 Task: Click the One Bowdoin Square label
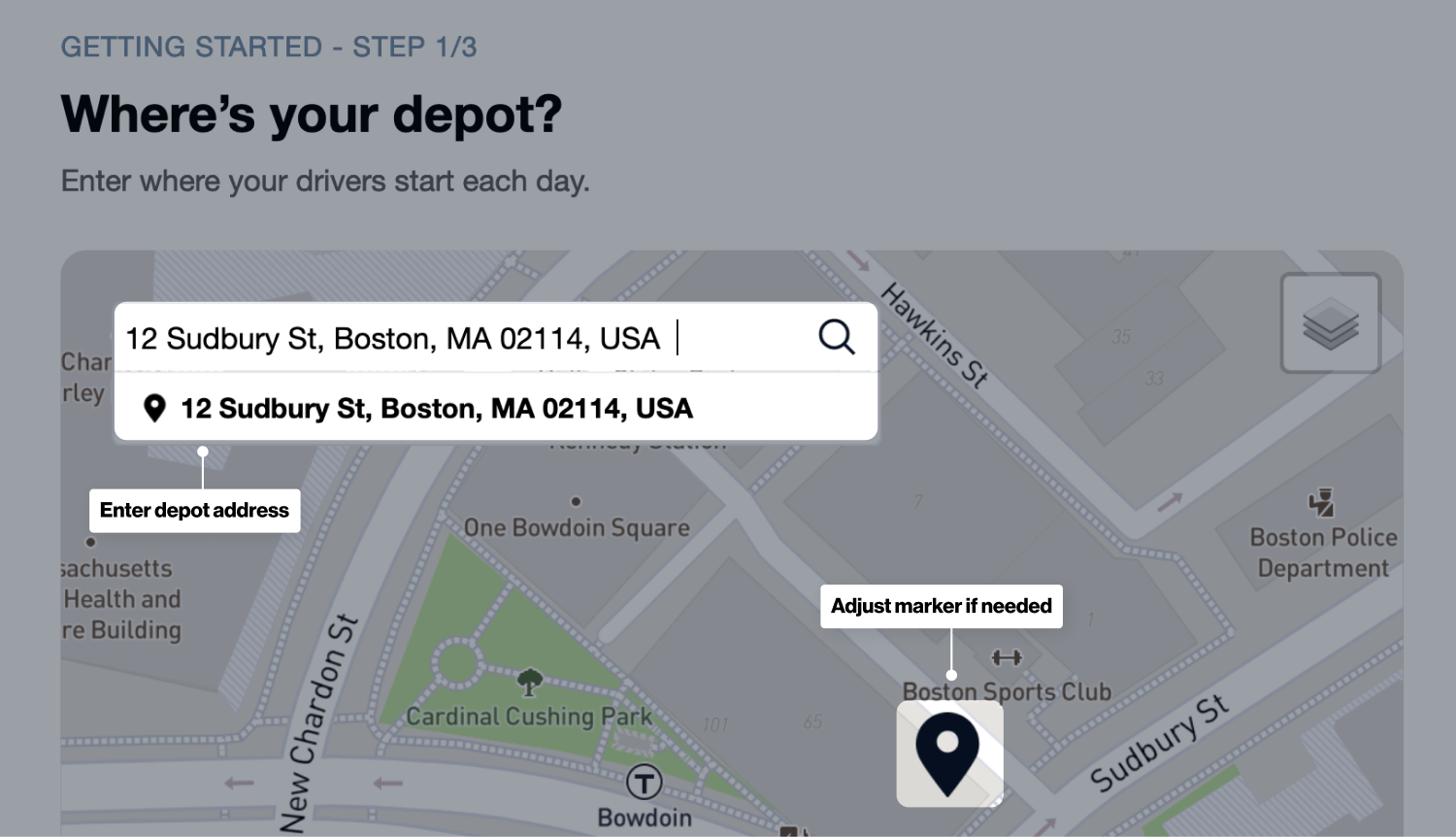pyautogui.click(x=577, y=528)
